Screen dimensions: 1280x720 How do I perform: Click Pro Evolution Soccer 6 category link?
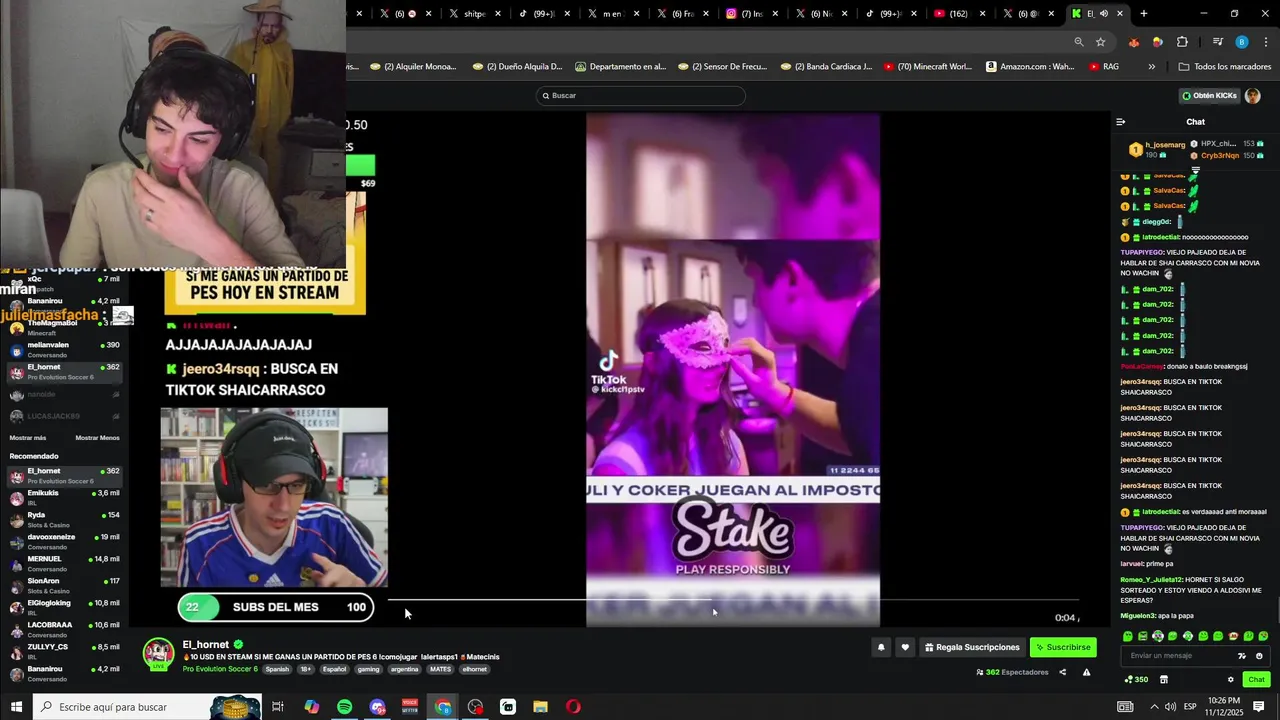[220, 669]
